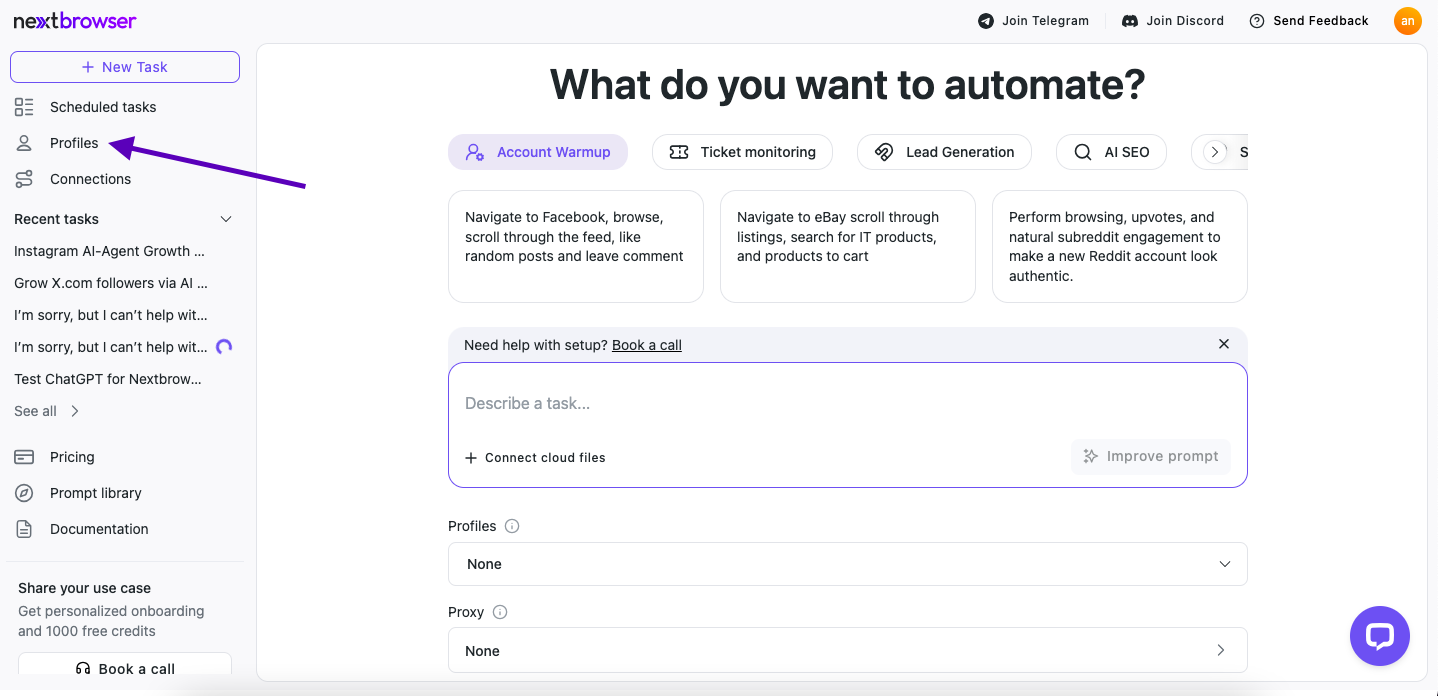Screen dimensions: 1438x696
Task: Click the Documentation file icon
Action: (x=24, y=529)
